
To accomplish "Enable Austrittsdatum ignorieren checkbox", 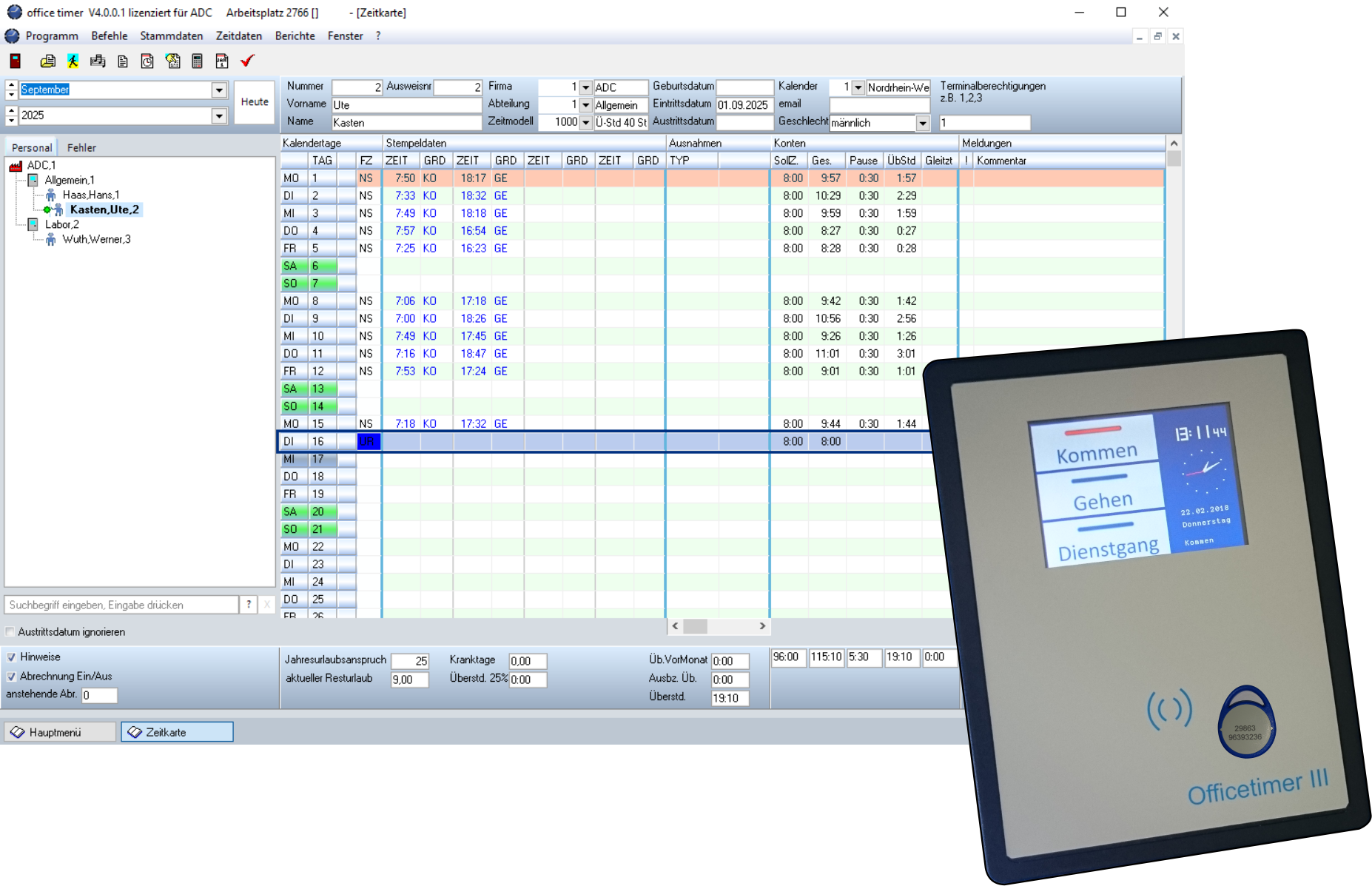I will (10, 632).
